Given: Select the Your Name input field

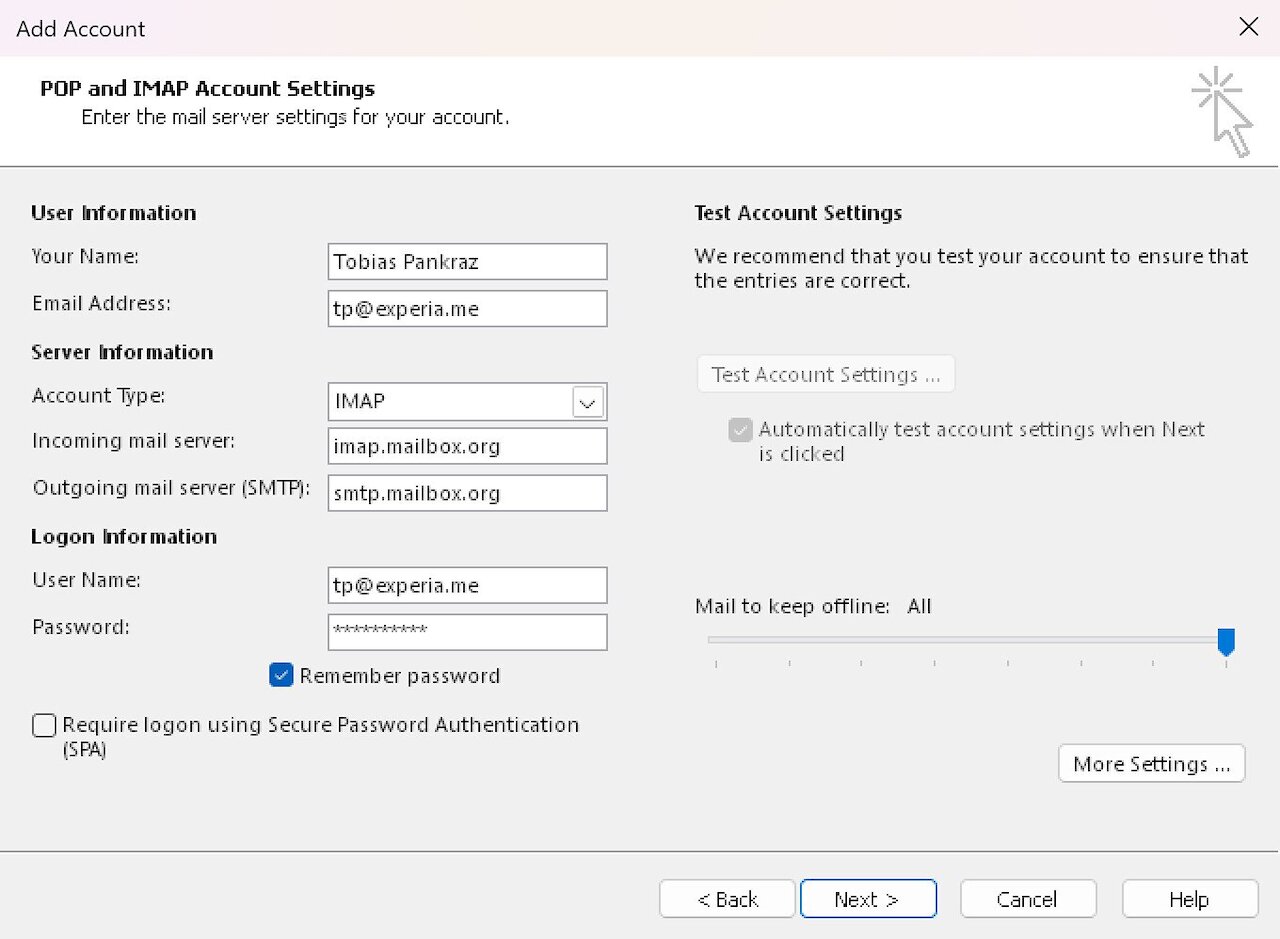Looking at the screenshot, I should click(467, 261).
